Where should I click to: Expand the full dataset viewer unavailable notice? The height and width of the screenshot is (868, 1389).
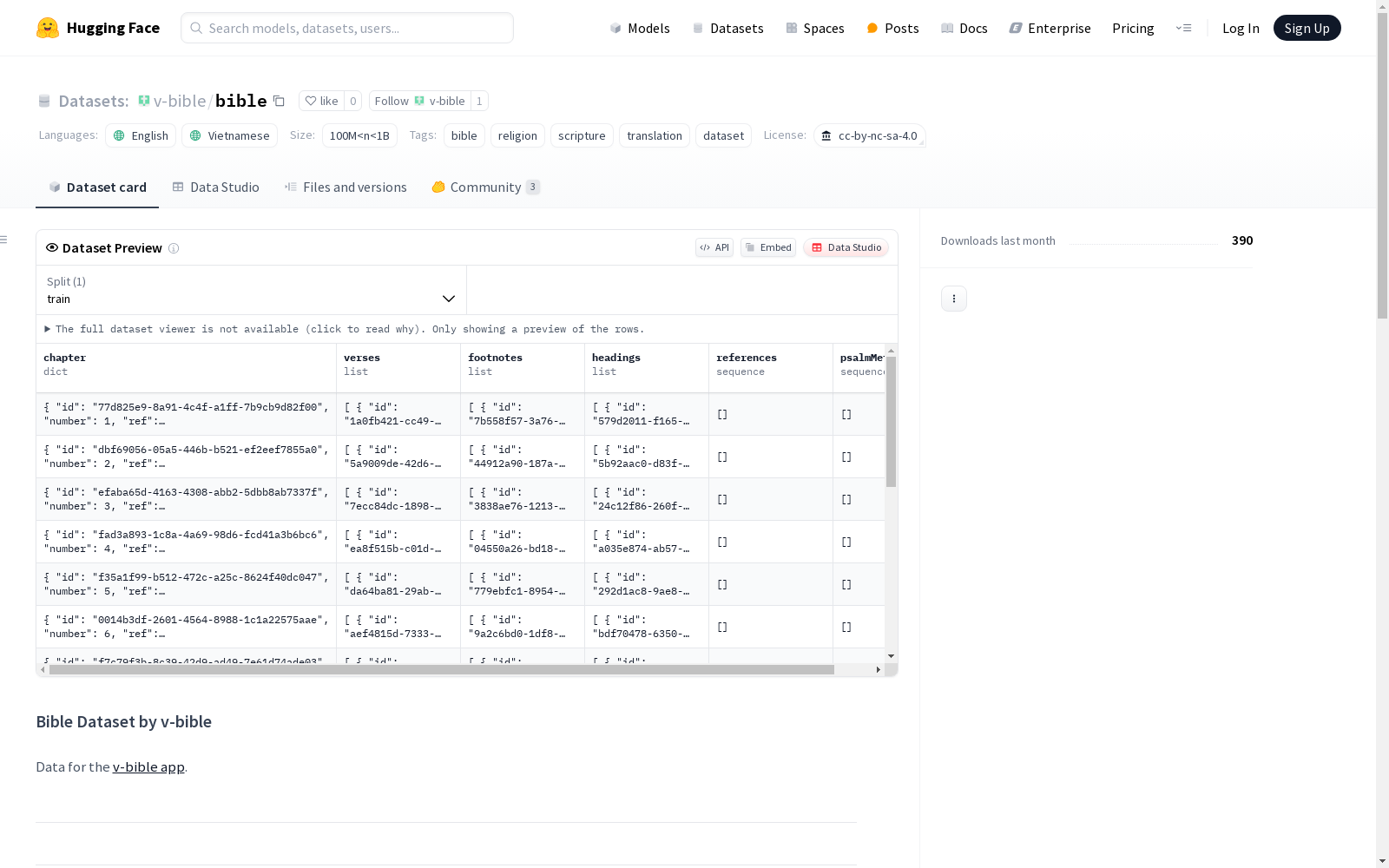[x=345, y=329]
